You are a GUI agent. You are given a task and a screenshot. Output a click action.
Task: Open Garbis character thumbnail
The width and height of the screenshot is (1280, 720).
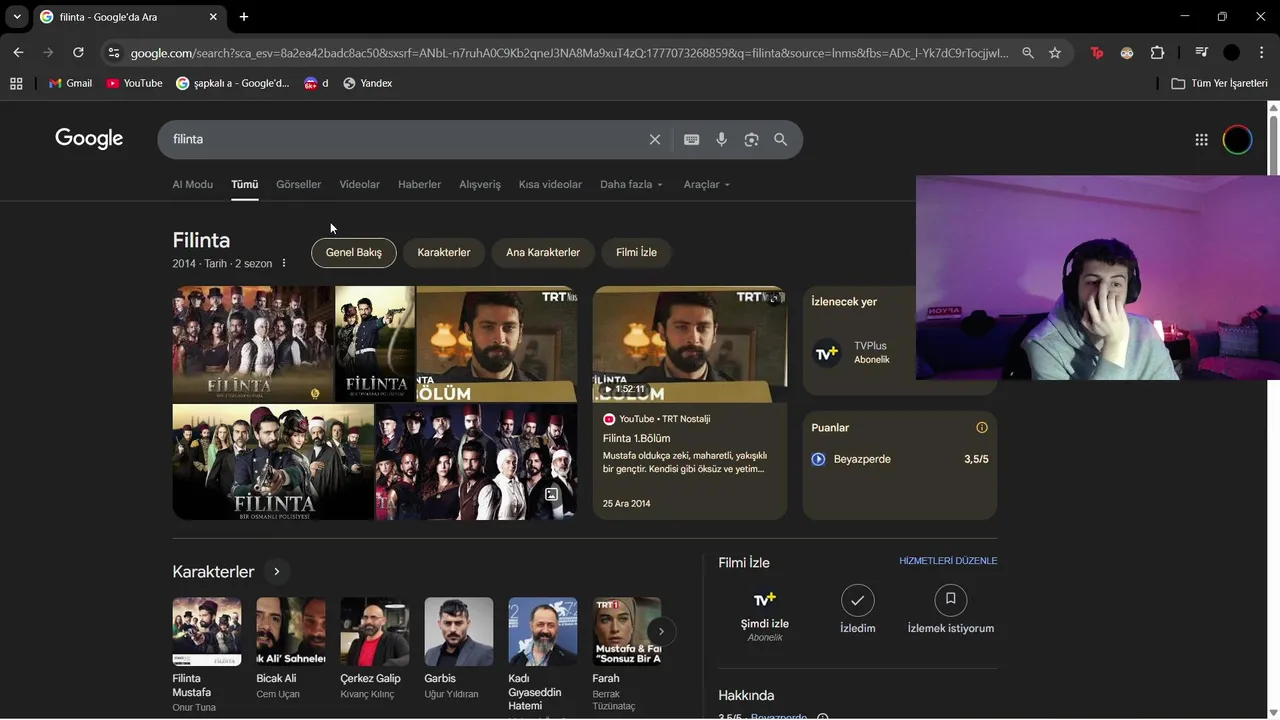pyautogui.click(x=459, y=632)
